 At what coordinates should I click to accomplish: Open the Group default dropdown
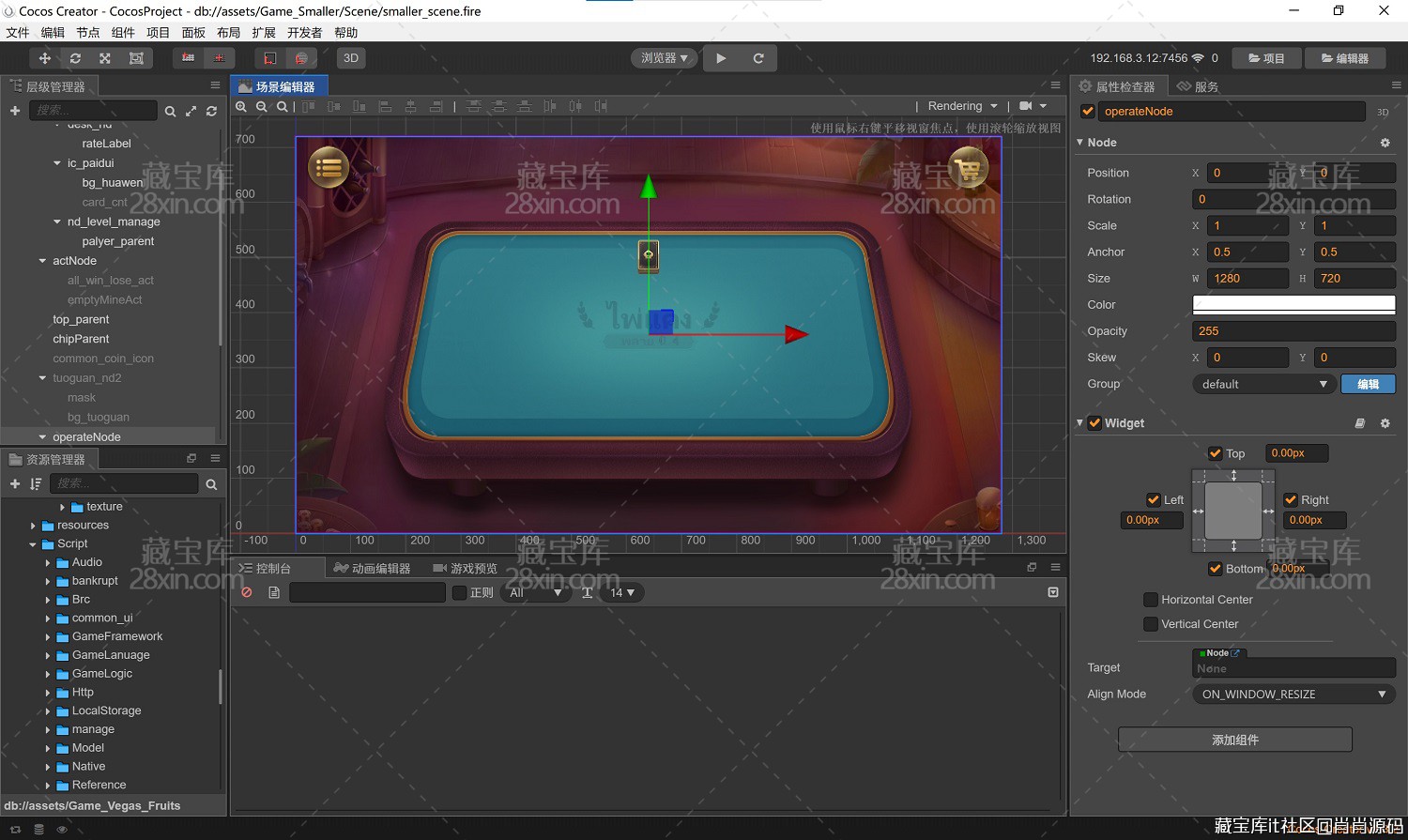coord(1263,384)
